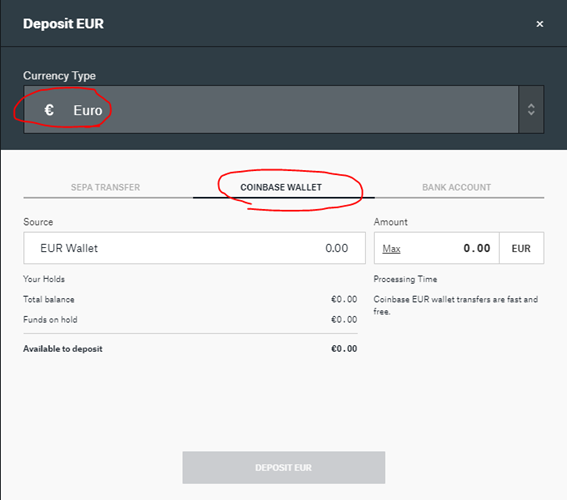The height and width of the screenshot is (500, 567).
Task: Choose EUR Wallet as source
Action: [195, 248]
